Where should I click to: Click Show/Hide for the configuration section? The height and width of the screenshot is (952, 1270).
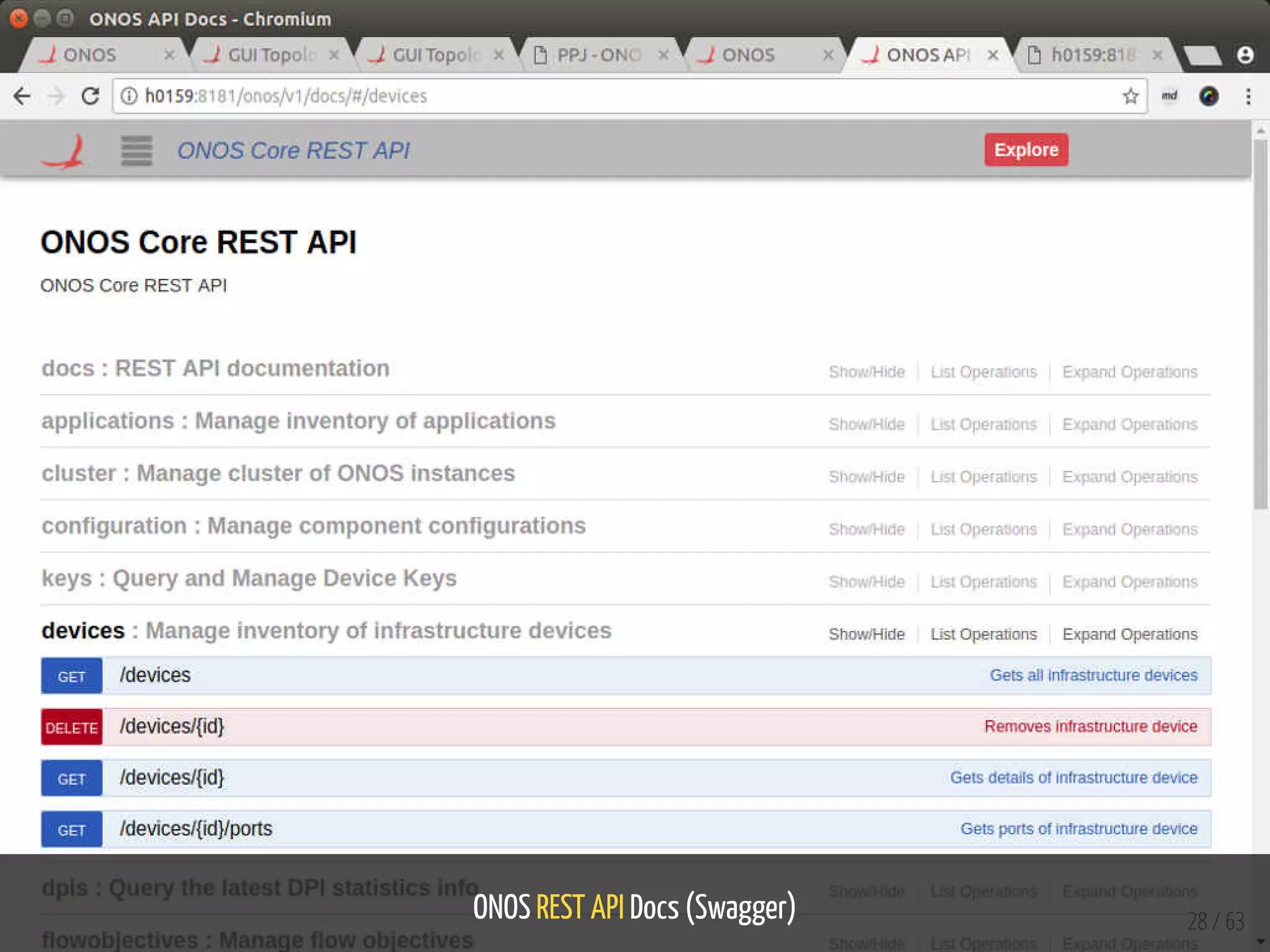pyautogui.click(x=867, y=529)
